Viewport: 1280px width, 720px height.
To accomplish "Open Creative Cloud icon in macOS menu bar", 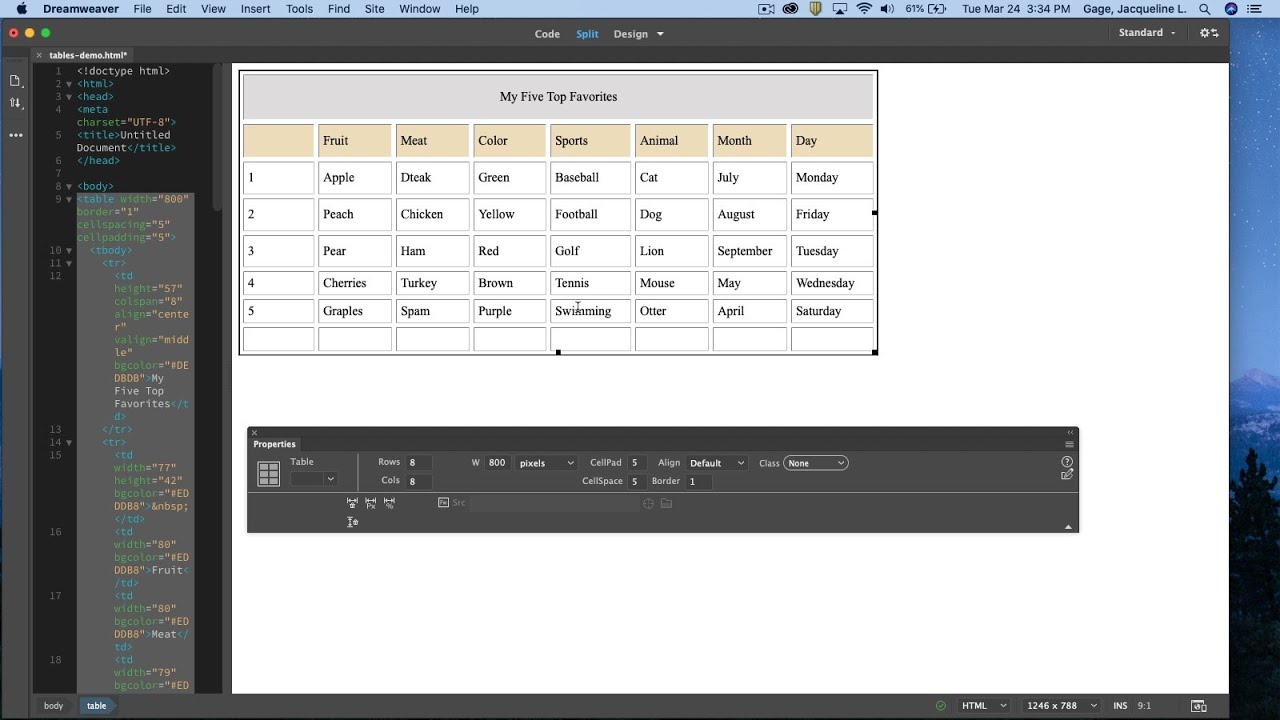I will coord(791,9).
